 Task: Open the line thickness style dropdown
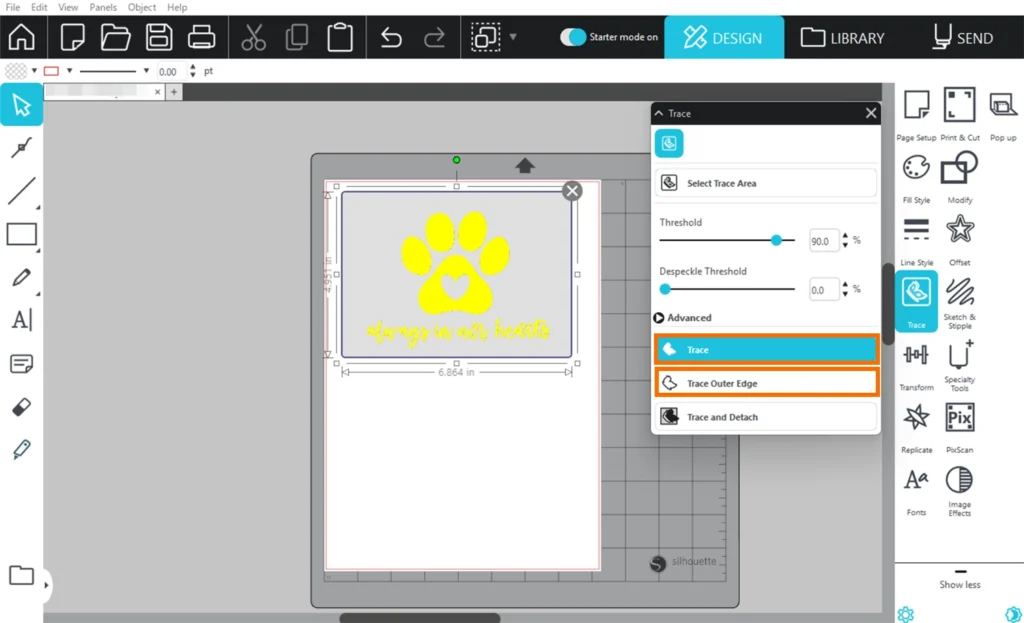click(146, 71)
